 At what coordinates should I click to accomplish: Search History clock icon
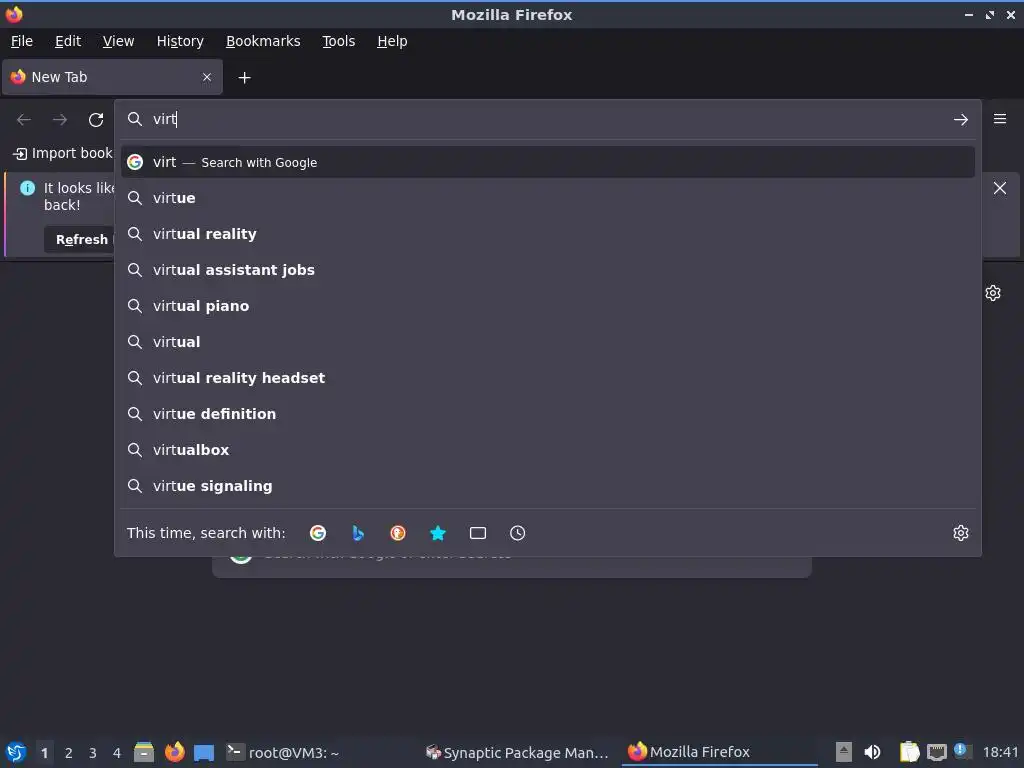tap(517, 533)
